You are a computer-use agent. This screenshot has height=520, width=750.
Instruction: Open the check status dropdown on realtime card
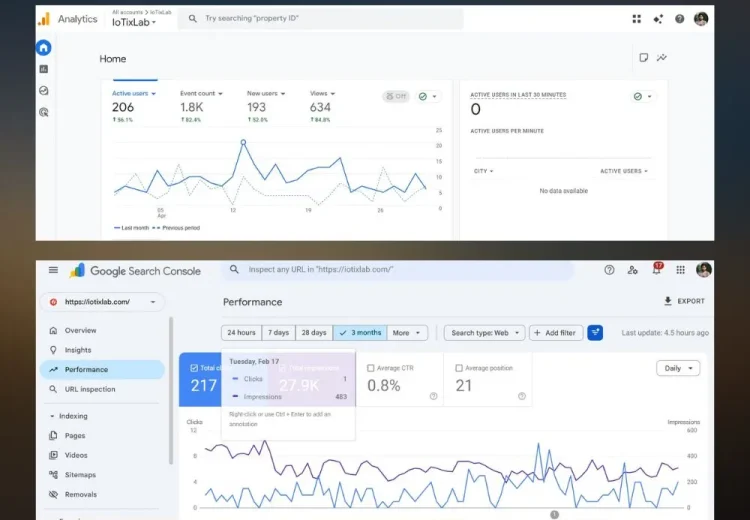pyautogui.click(x=642, y=96)
